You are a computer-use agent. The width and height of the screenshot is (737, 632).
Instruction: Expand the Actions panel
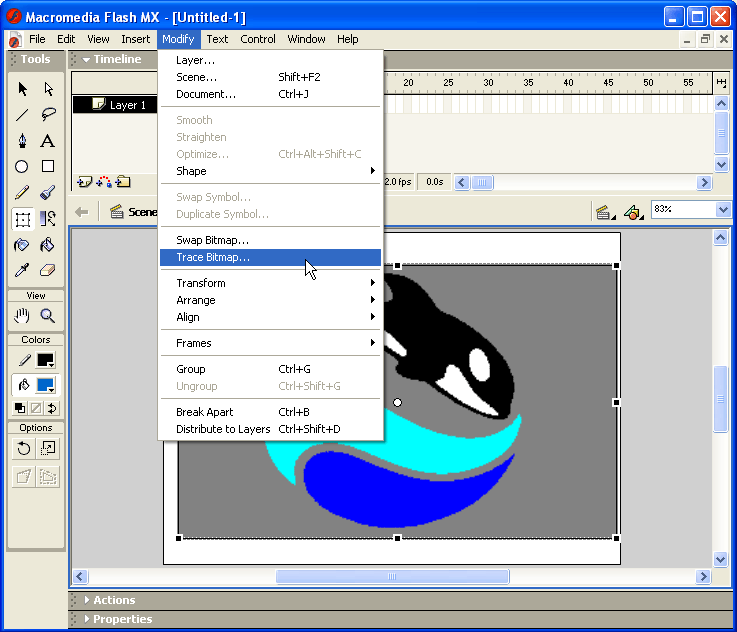click(87, 600)
